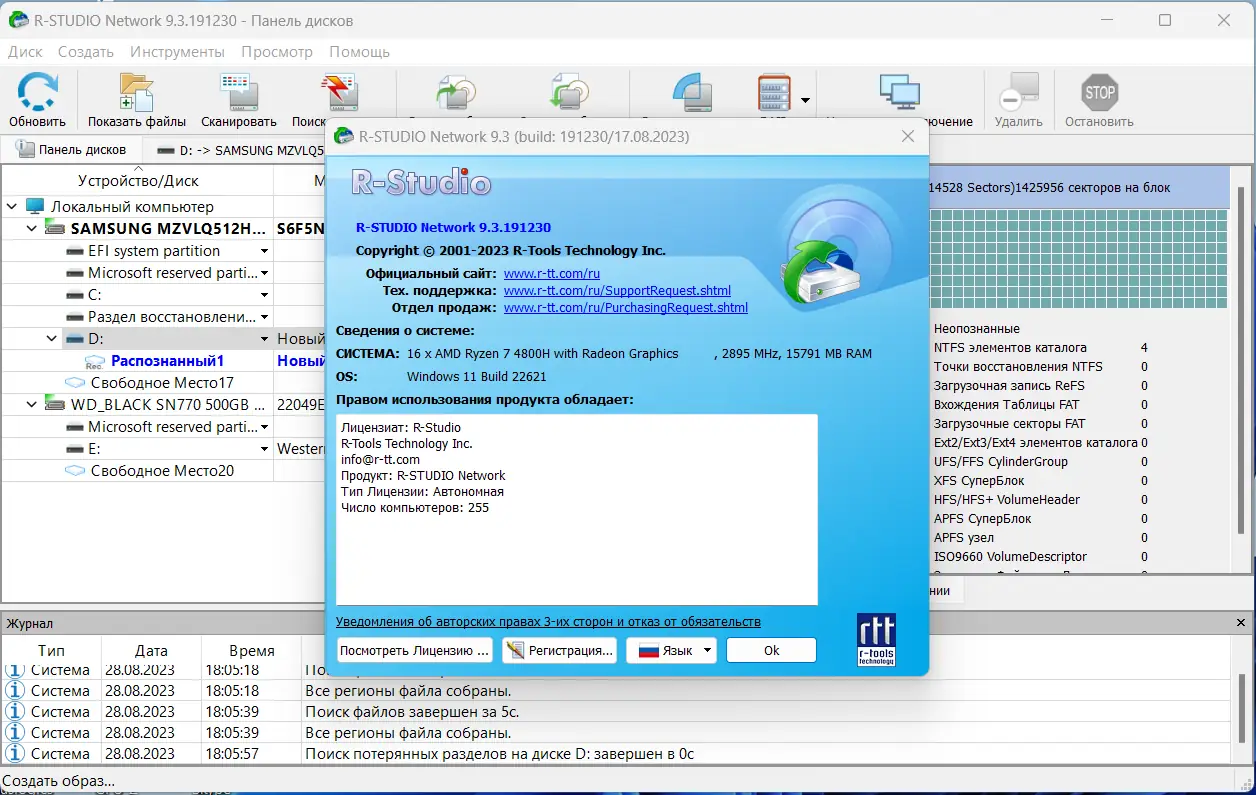This screenshot has width=1256, height=795.
Task: Open copyright notices disclaimer link
Action: coord(546,622)
